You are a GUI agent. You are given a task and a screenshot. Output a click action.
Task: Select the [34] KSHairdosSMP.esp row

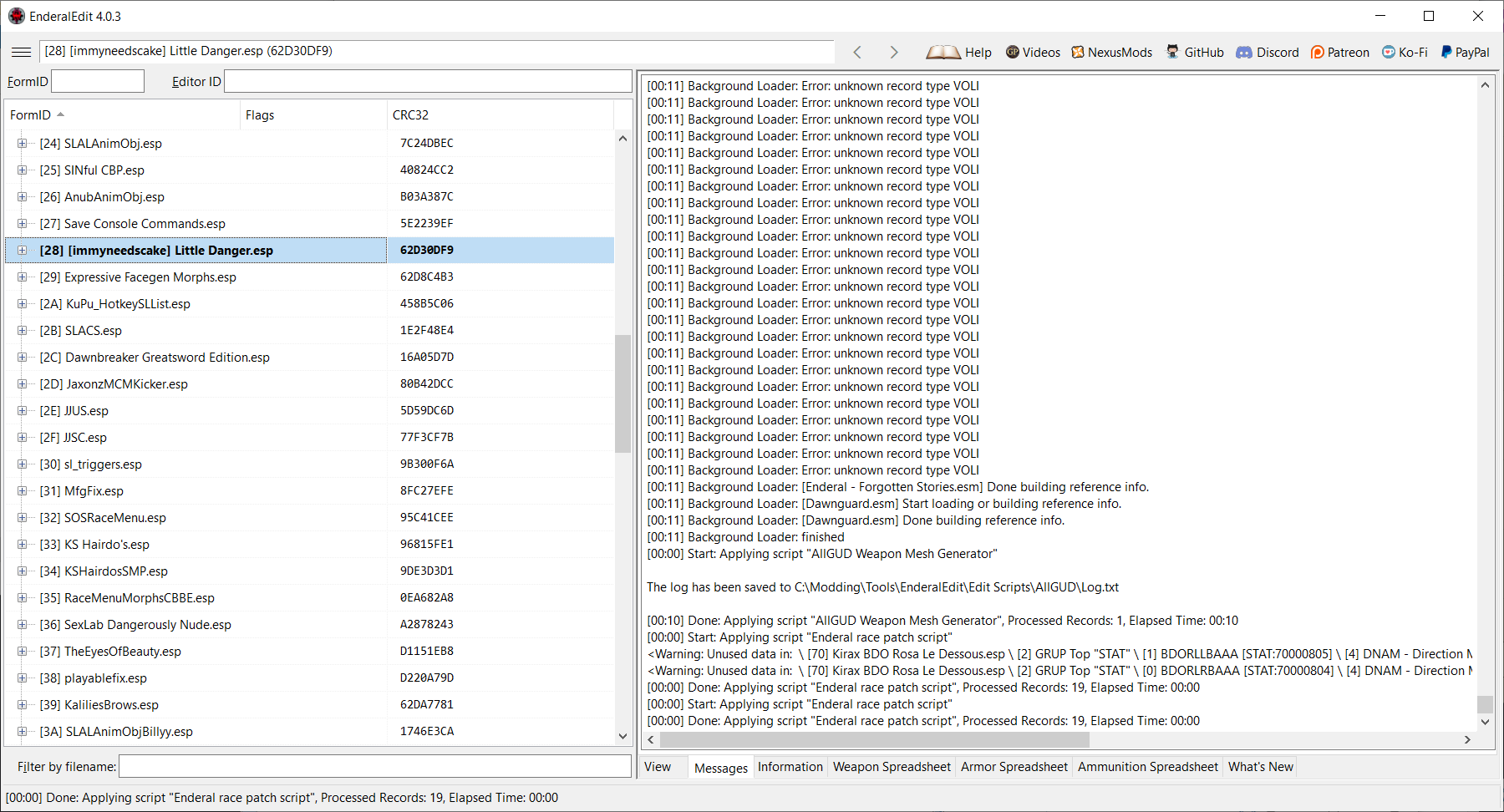[x=310, y=571]
